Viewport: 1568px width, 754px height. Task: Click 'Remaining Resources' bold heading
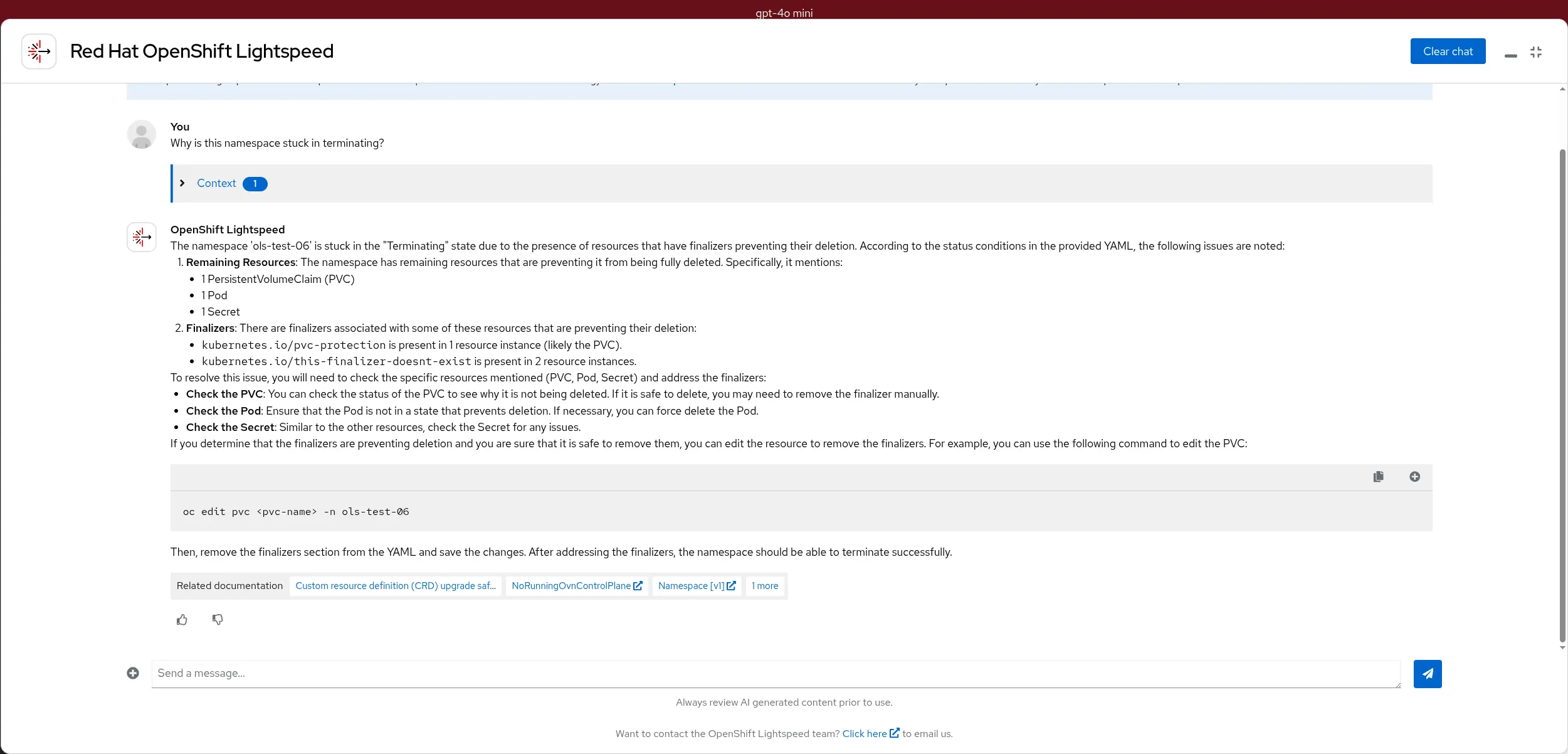(x=241, y=262)
